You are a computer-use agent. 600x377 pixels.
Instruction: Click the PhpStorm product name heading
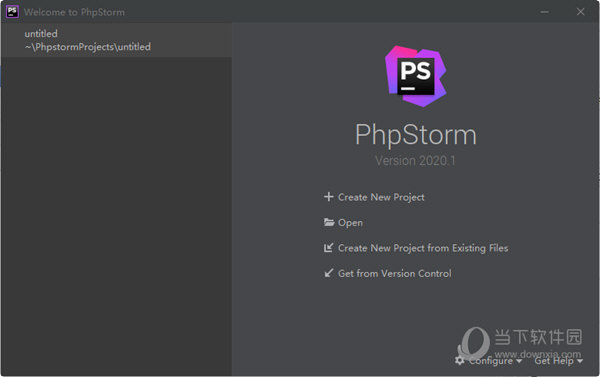click(x=416, y=135)
